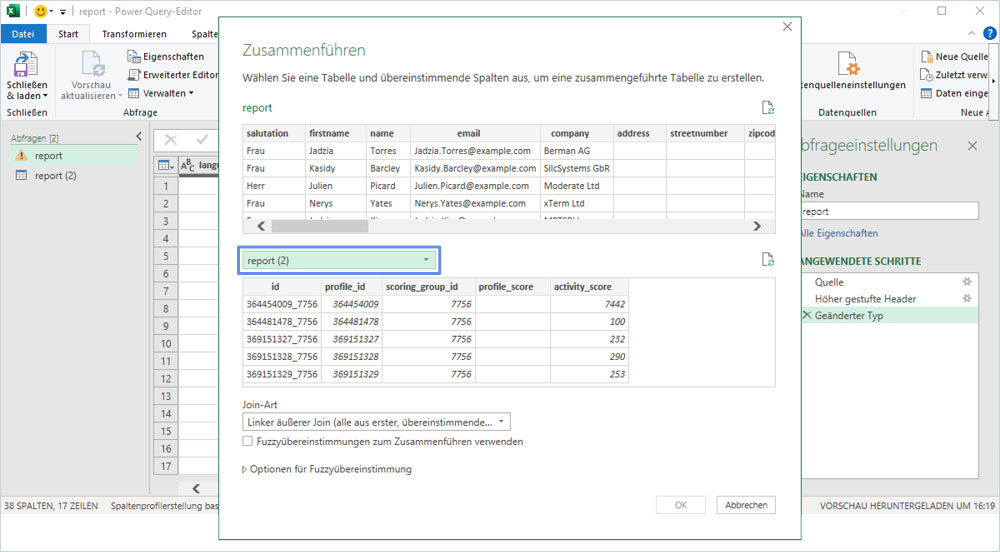Collapse the Abfragen pane
The height and width of the screenshot is (552, 1000).
coord(139,136)
